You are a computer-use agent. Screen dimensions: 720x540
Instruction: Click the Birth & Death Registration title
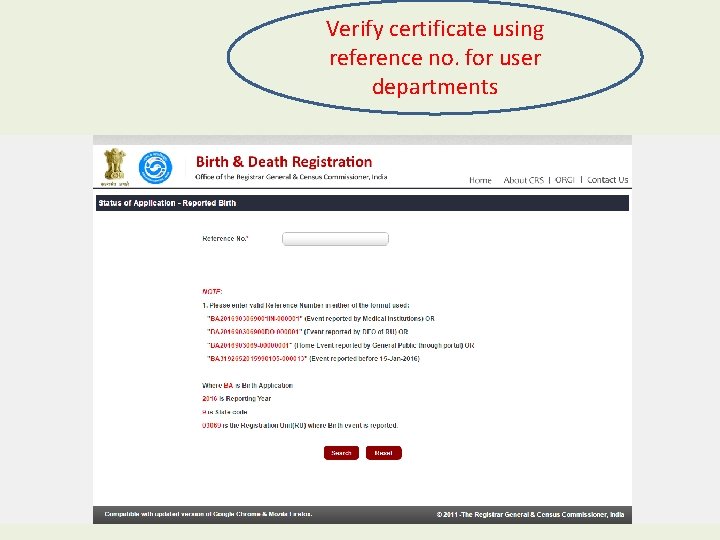coord(284,162)
